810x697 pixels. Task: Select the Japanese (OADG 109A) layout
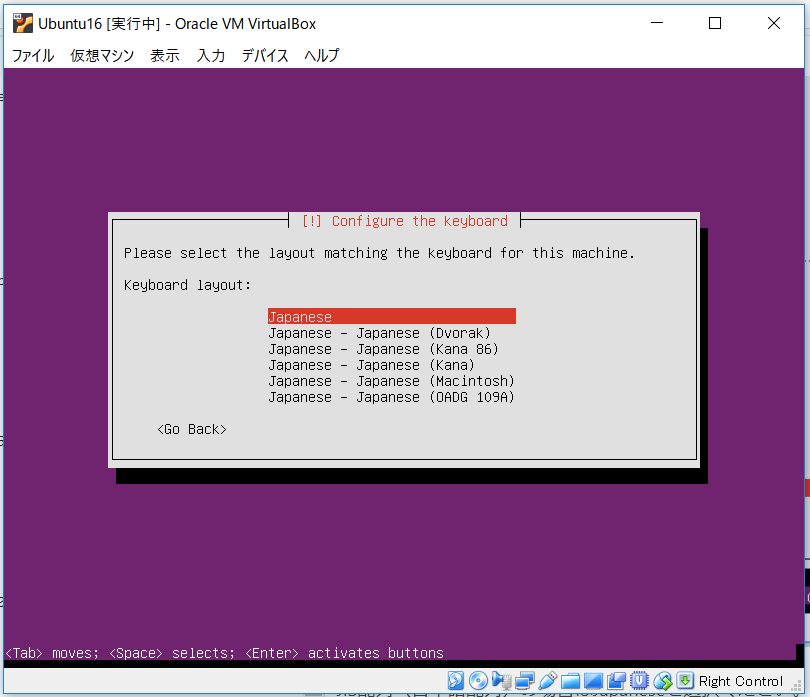tap(390, 396)
